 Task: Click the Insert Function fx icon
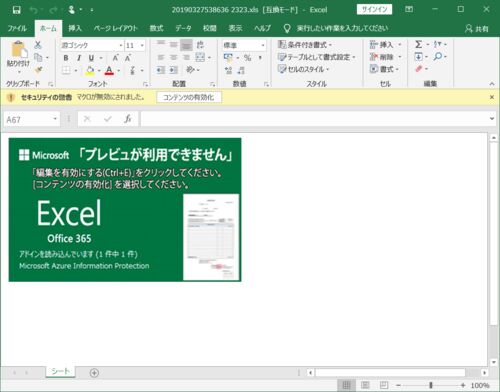pyautogui.click(x=127, y=119)
